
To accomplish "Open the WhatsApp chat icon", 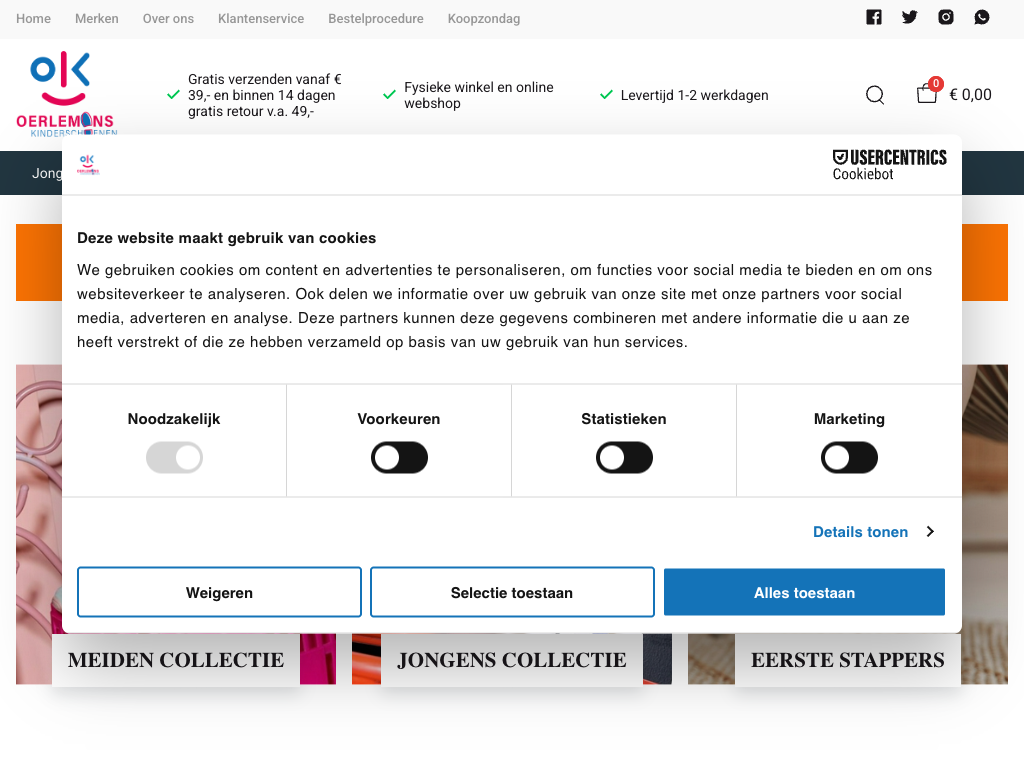I will tap(982, 18).
